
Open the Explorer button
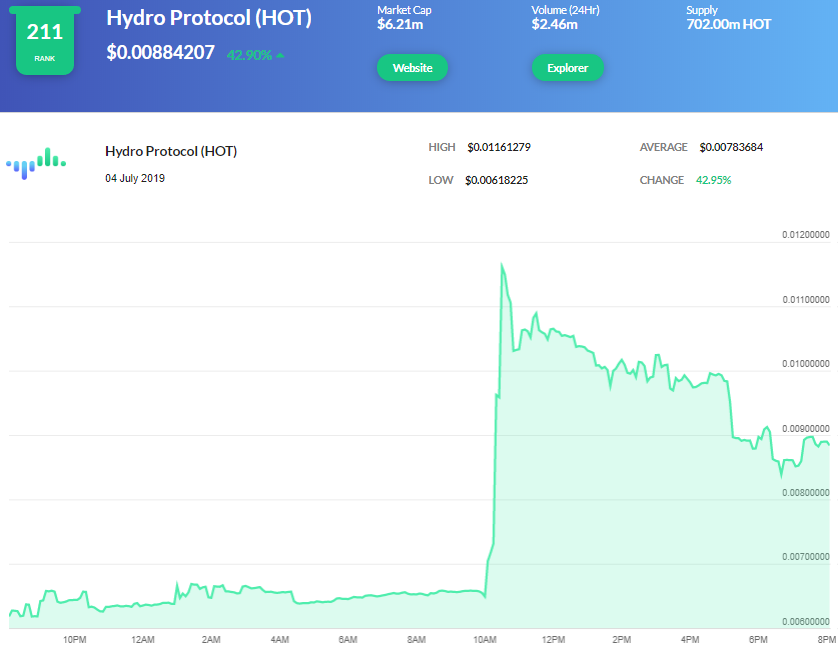point(568,68)
